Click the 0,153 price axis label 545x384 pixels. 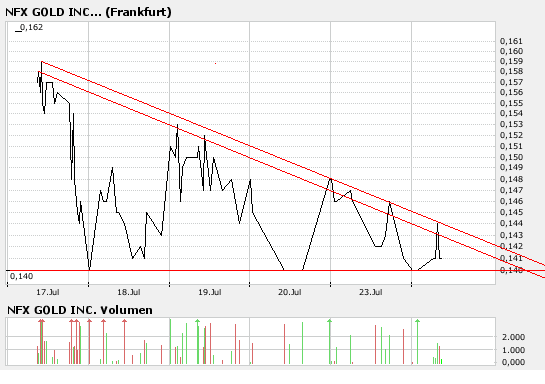pyautogui.click(x=511, y=124)
